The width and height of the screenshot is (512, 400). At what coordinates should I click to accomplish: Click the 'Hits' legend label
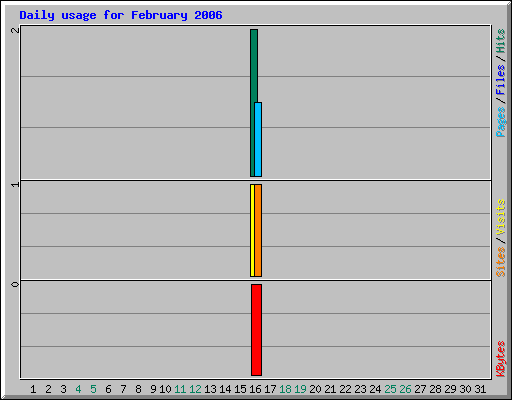click(500, 41)
